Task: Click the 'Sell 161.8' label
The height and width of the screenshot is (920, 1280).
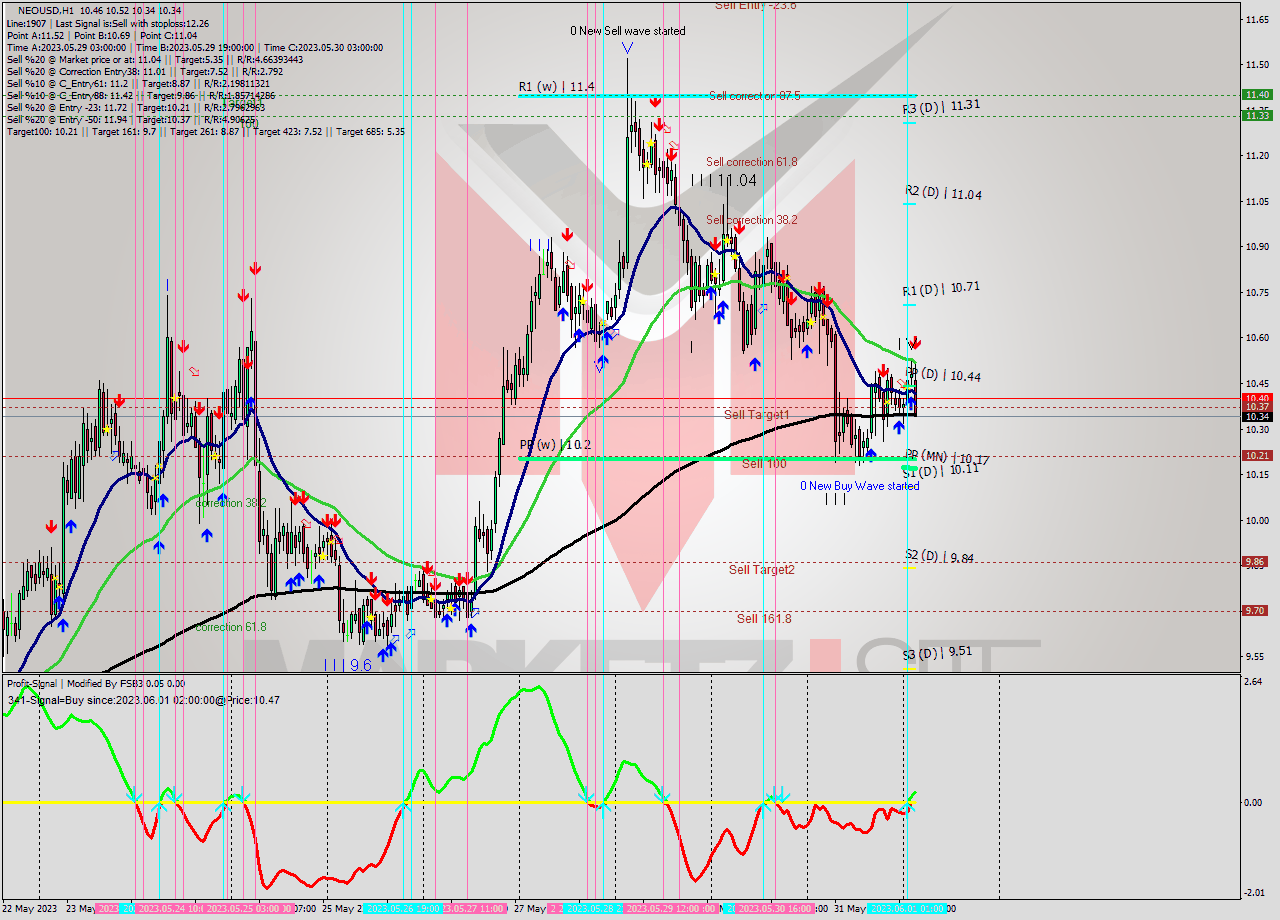Action: 764,619
